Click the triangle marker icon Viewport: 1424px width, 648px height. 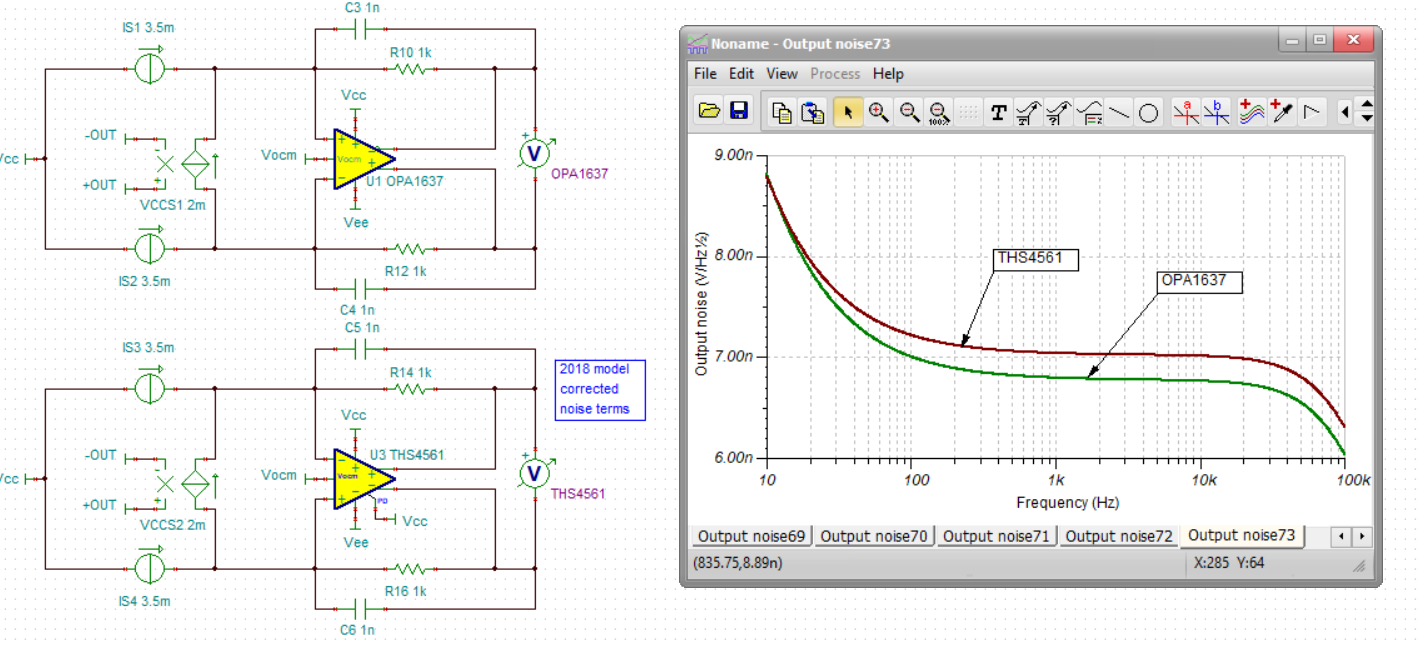pyautogui.click(x=1312, y=112)
